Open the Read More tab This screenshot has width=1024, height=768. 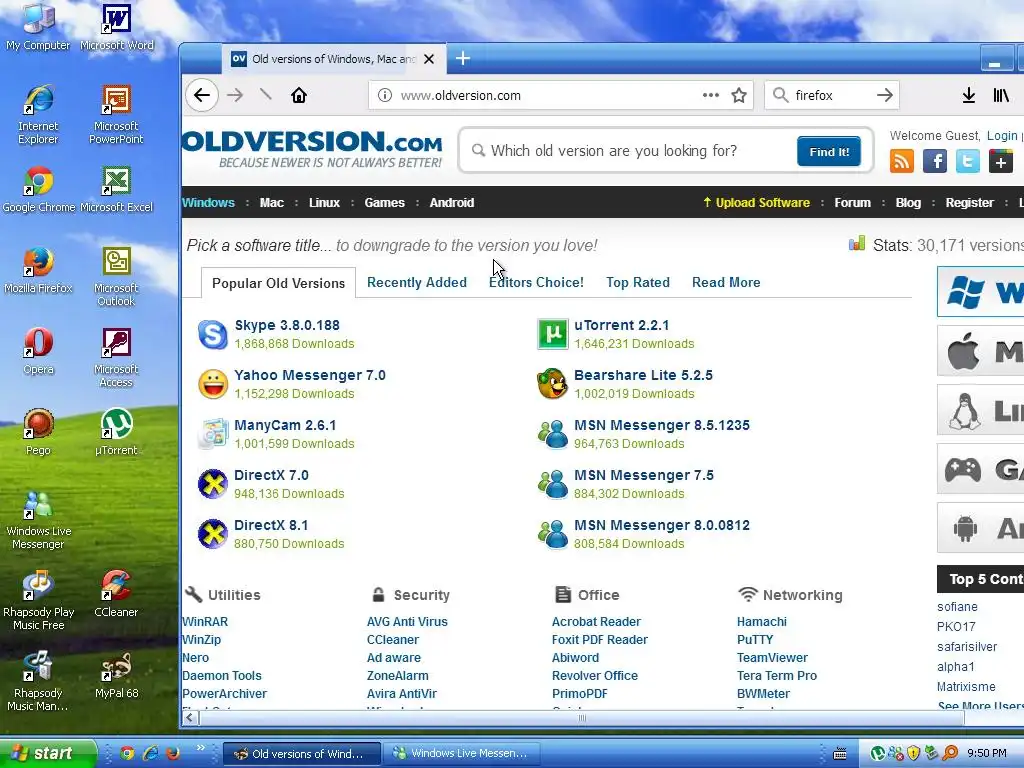tap(726, 282)
